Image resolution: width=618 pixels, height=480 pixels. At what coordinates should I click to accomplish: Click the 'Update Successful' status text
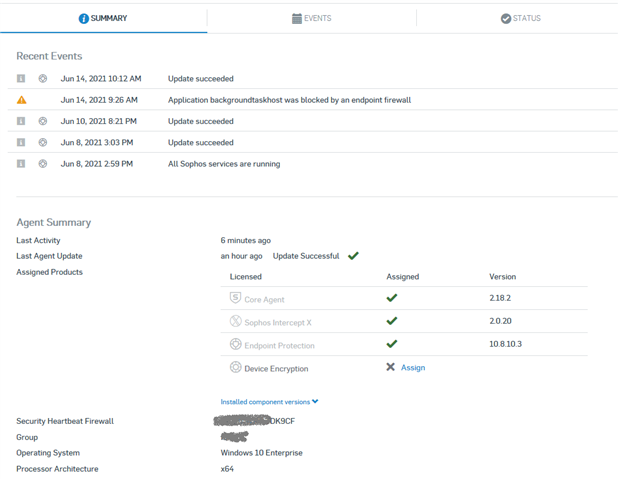pyautogui.click(x=306, y=256)
